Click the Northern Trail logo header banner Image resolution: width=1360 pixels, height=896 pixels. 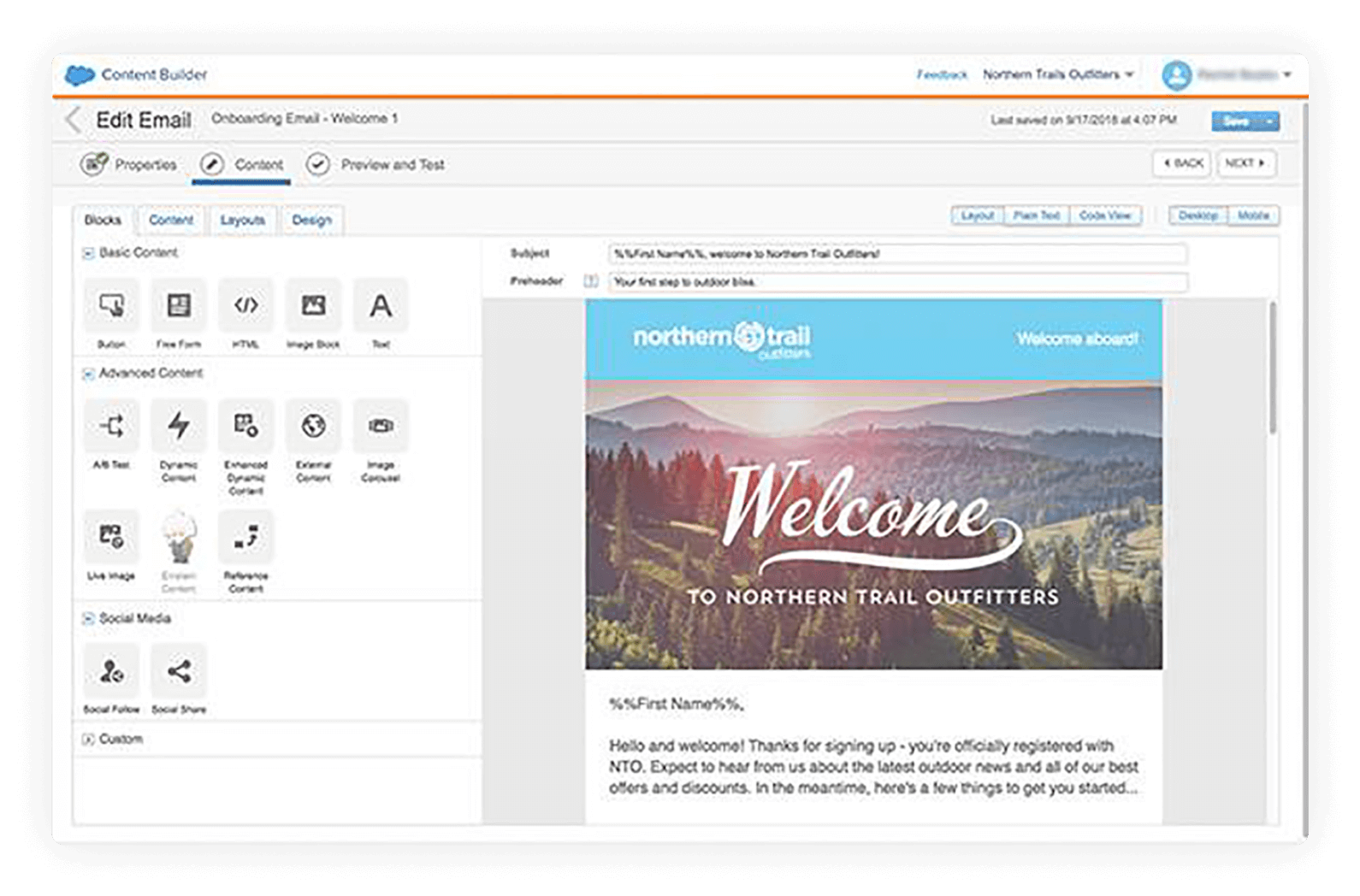[x=873, y=339]
